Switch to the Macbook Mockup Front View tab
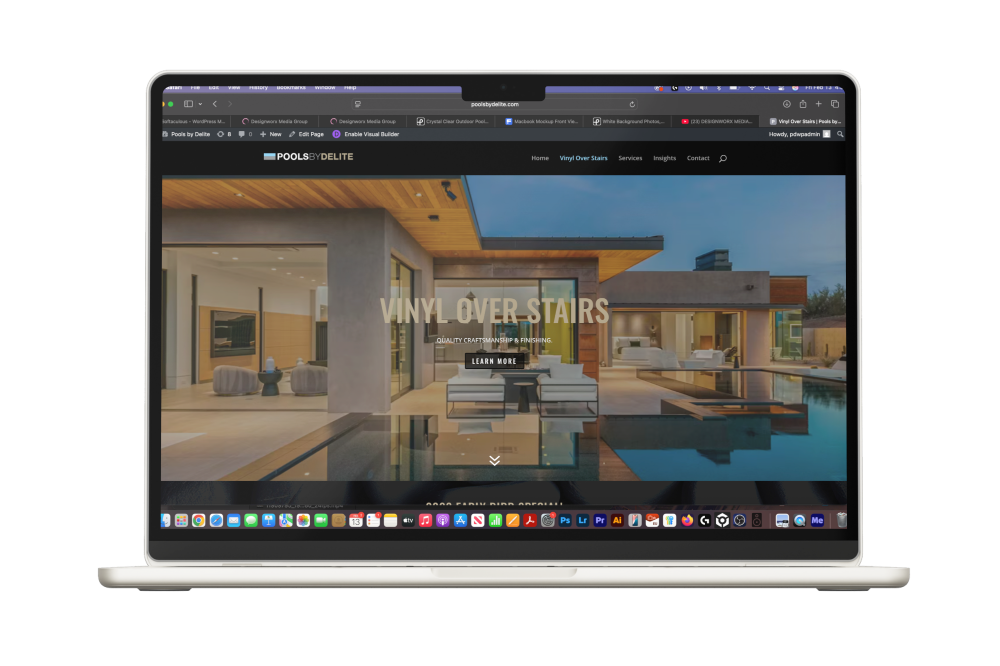The height and width of the screenshot is (666, 1000). [x=540, y=121]
